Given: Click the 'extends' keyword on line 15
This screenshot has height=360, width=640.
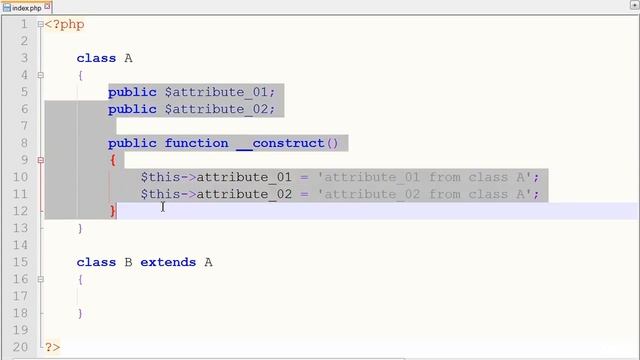Looking at the screenshot, I should [x=168, y=262].
